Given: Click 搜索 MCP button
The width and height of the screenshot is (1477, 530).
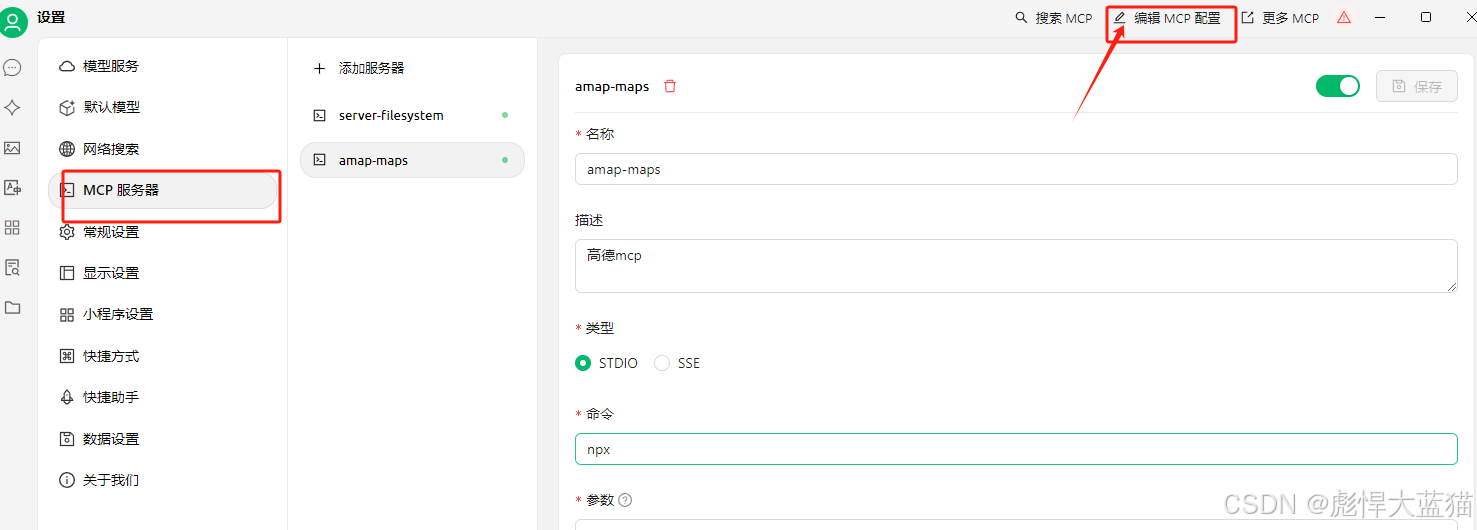Looking at the screenshot, I should tap(1054, 18).
